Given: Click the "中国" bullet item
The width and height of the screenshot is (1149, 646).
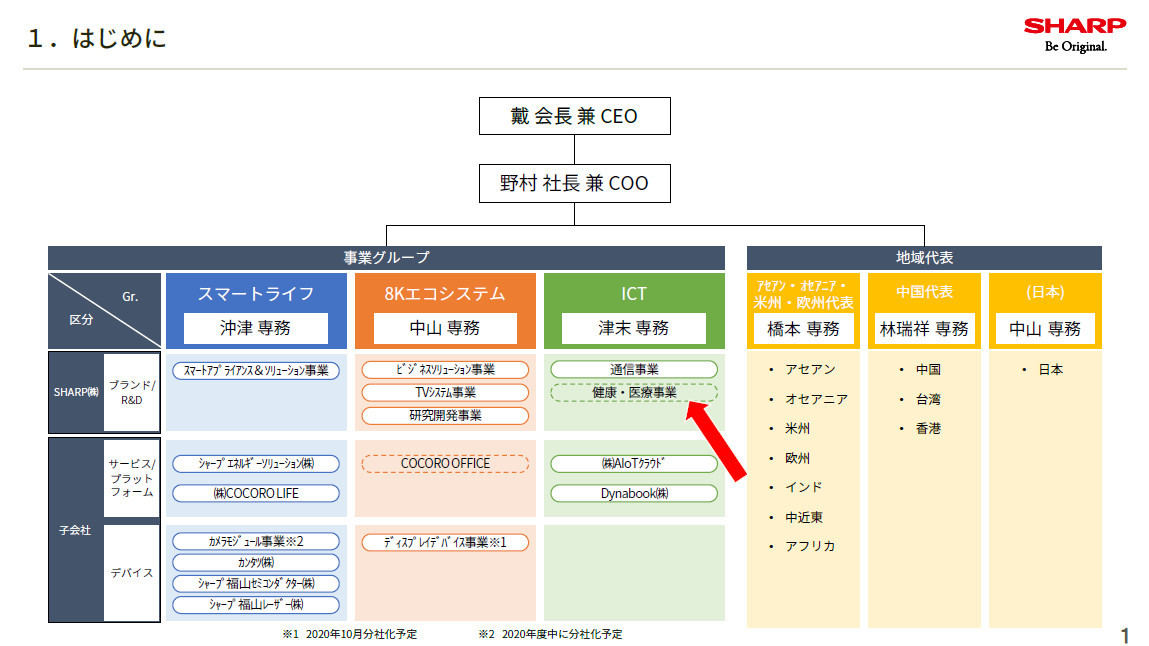Looking at the screenshot, I should (928, 370).
